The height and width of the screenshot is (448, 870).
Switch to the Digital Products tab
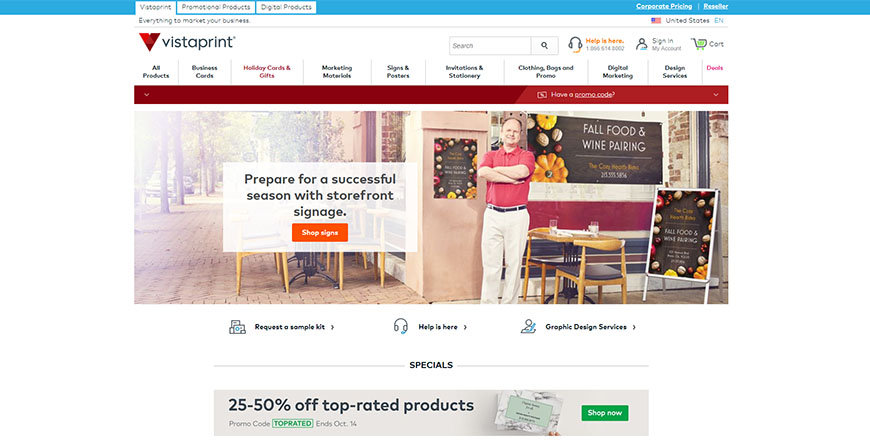coord(286,7)
